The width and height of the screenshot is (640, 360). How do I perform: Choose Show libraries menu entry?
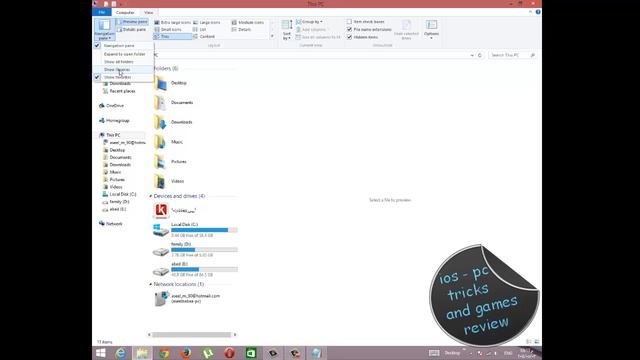123,69
